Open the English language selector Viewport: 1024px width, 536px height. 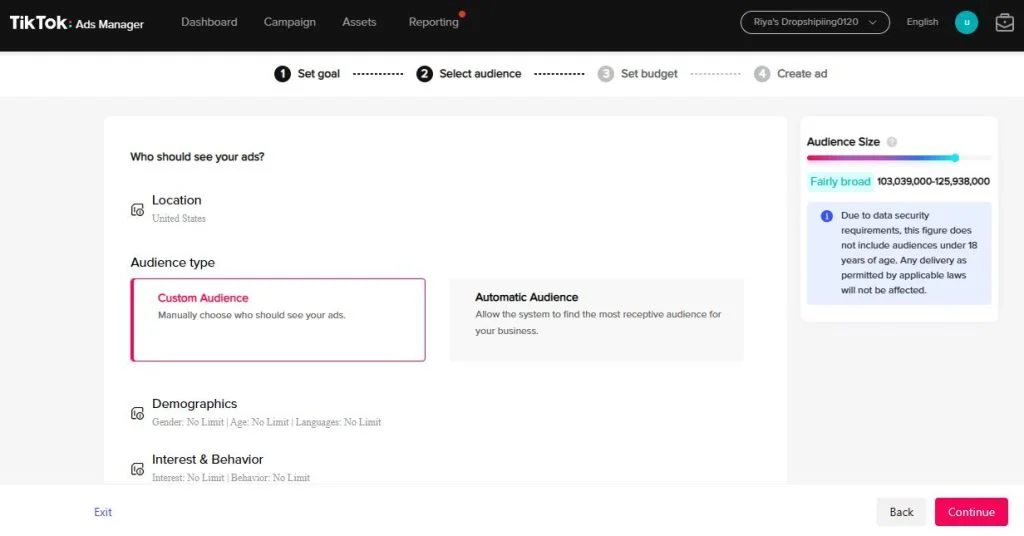pyautogui.click(x=922, y=22)
